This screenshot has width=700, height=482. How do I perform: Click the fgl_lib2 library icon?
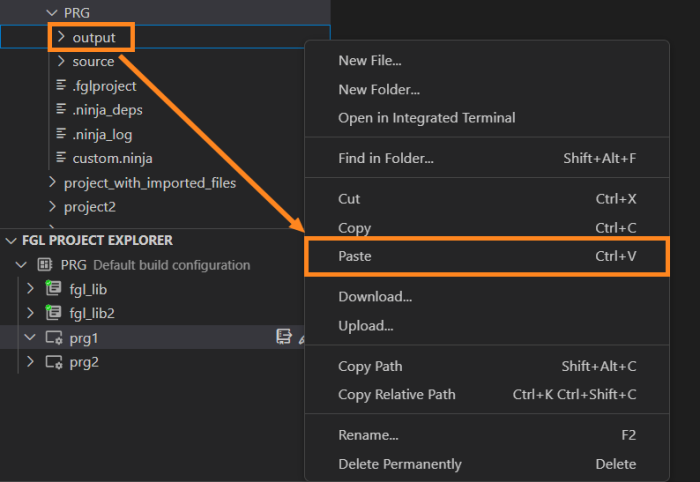(x=53, y=313)
